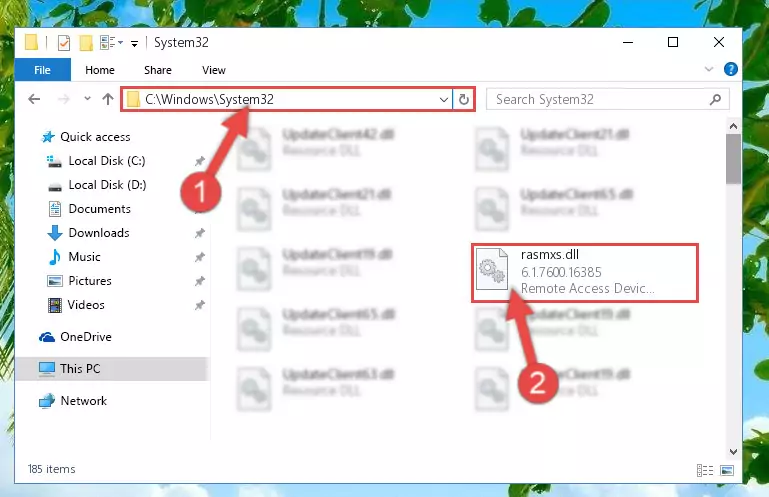The image size is (769, 497).
Task: Open Help with the question mark icon
Action: pos(730,69)
